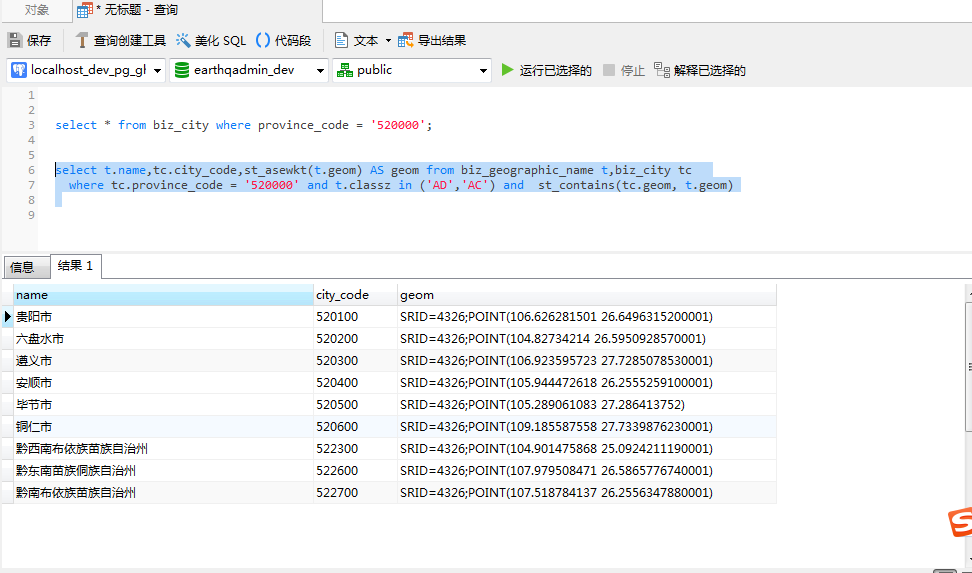Click geom cell POINT(104.82734214 26.5950928570001)
This screenshot has height=573, width=972.
tap(586, 339)
